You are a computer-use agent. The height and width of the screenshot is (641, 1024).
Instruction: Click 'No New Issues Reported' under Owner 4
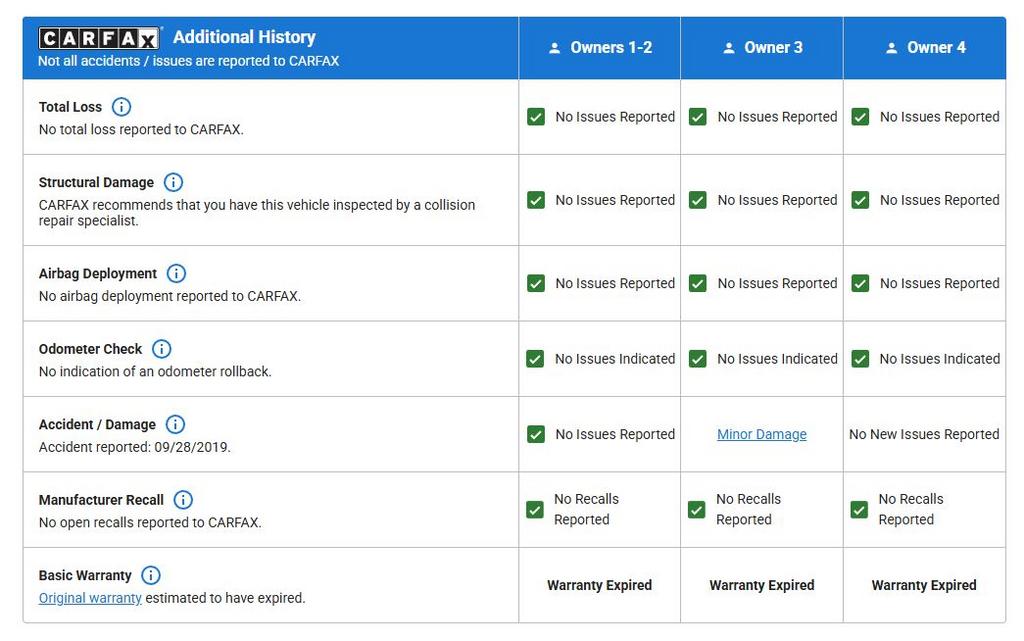coord(924,434)
